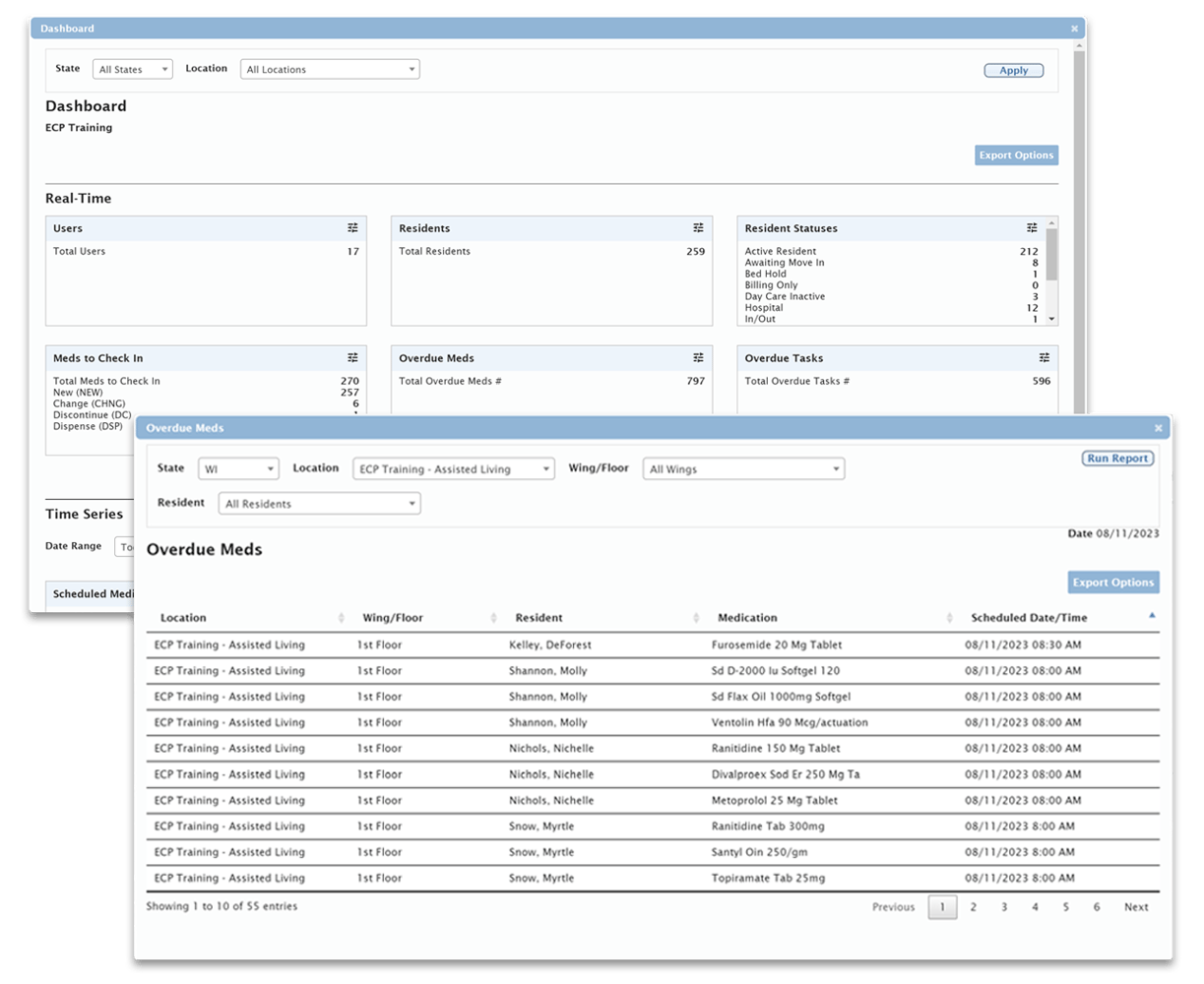The image size is (1204, 984).
Task: Open settings icon on Users widget
Action: point(352,228)
